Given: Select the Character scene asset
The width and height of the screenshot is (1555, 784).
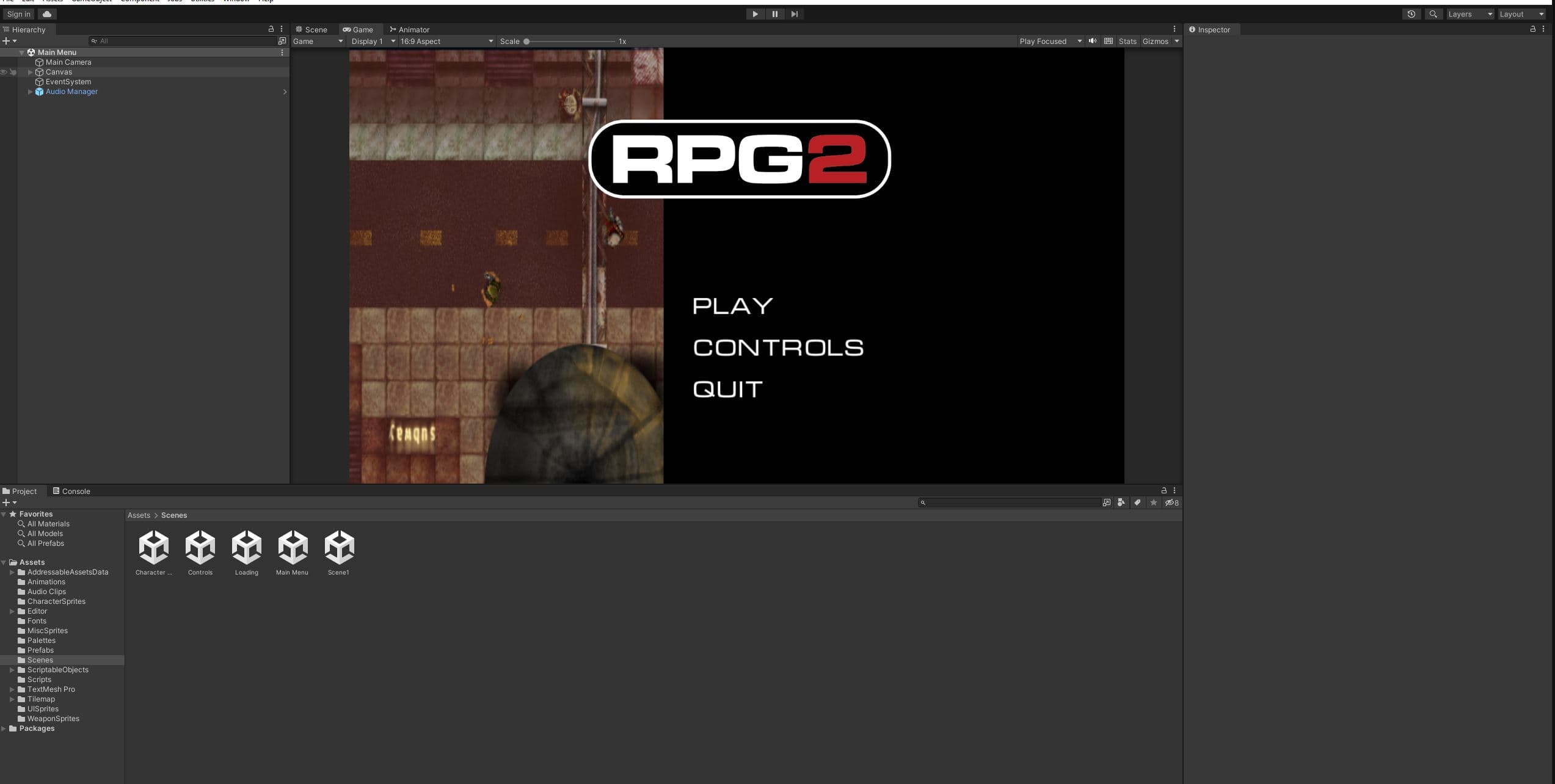Looking at the screenshot, I should 154,552.
